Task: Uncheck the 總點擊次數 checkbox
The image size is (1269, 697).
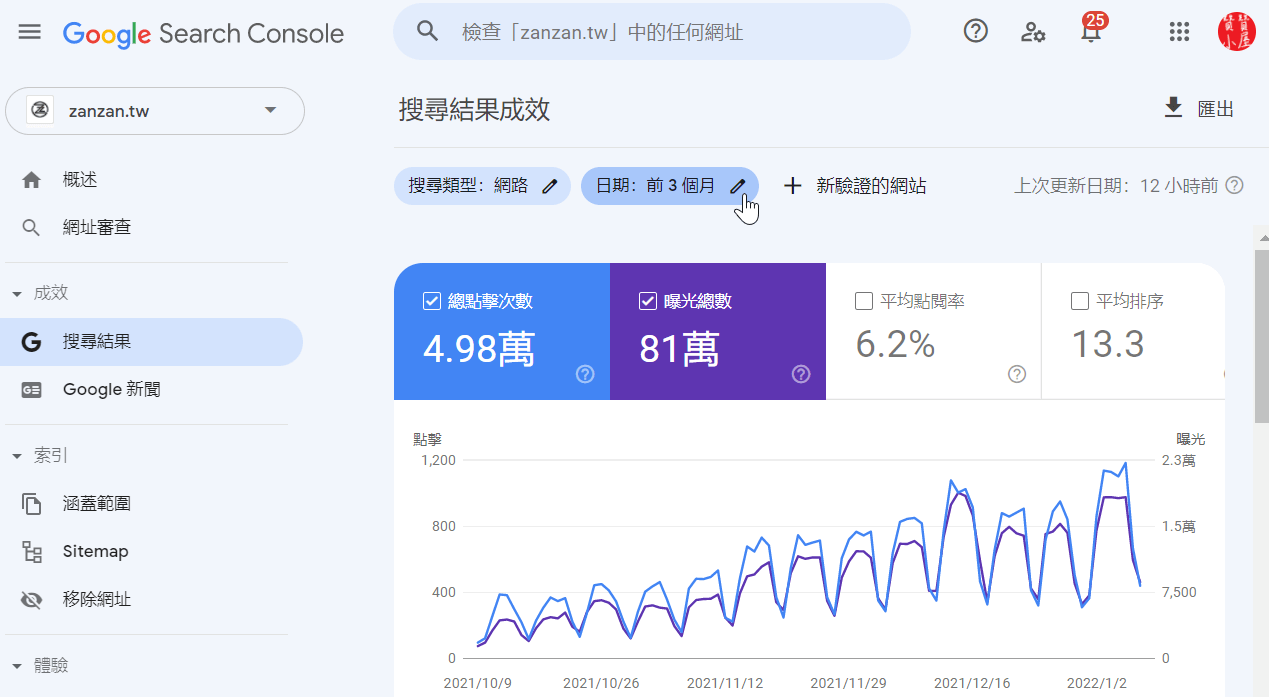Action: pos(432,301)
